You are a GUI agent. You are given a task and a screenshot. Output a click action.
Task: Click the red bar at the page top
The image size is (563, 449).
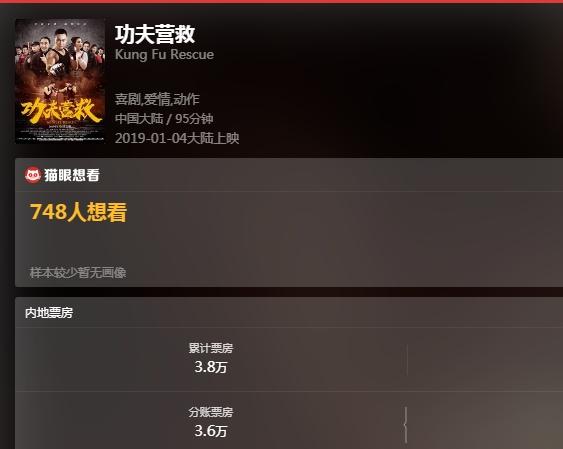[282, 1]
